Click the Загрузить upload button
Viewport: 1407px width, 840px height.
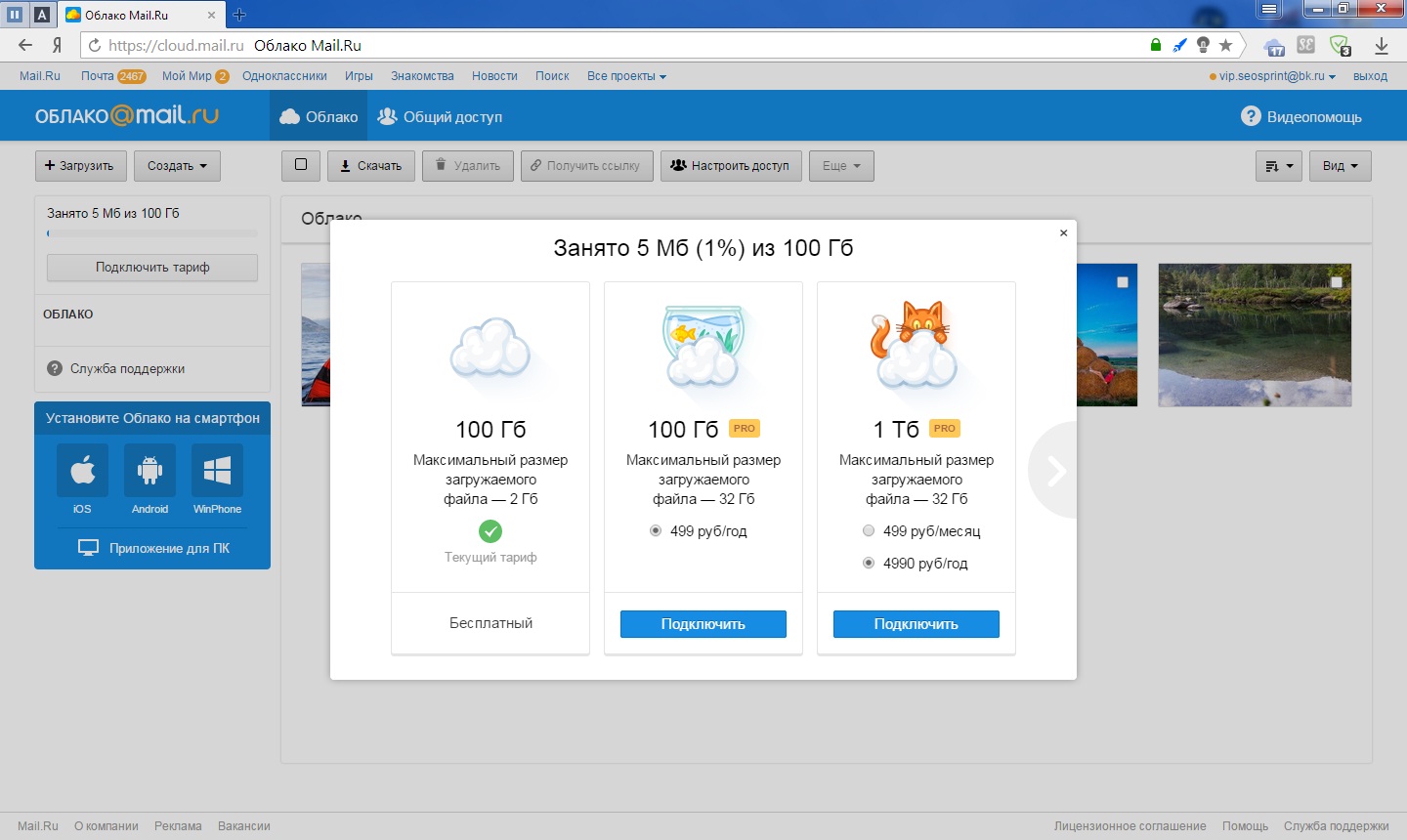[x=80, y=166]
